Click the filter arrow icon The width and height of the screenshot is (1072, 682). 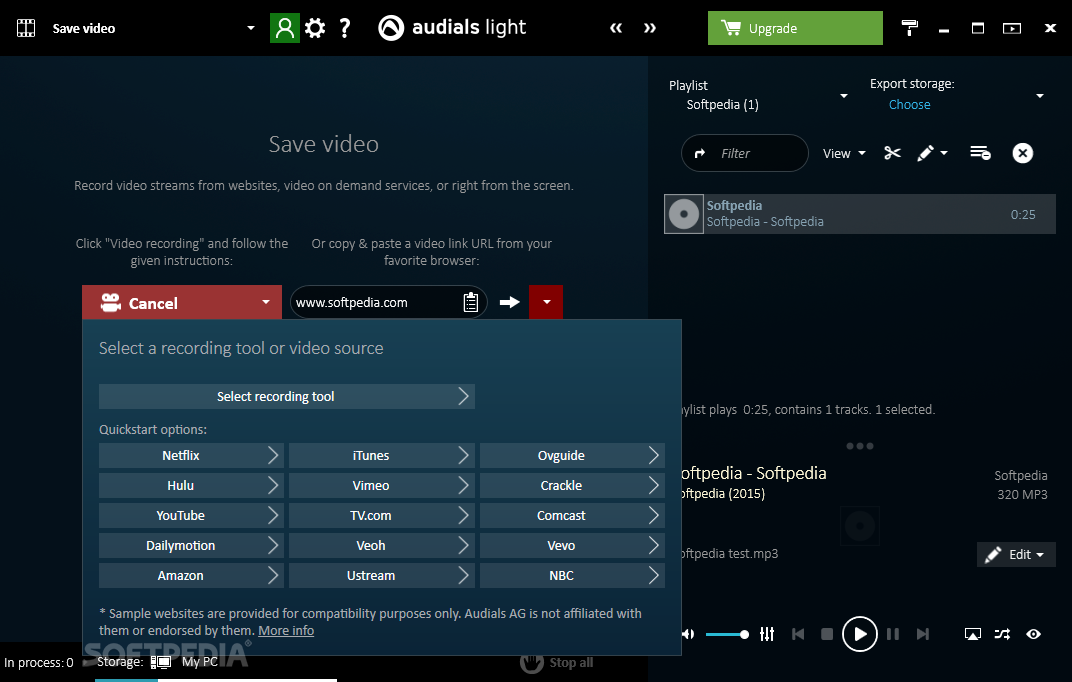point(699,153)
